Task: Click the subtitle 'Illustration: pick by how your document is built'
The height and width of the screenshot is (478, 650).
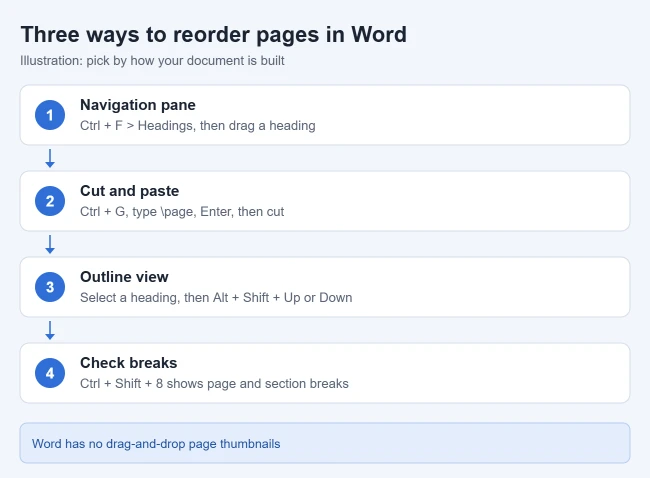Action: click(x=152, y=61)
